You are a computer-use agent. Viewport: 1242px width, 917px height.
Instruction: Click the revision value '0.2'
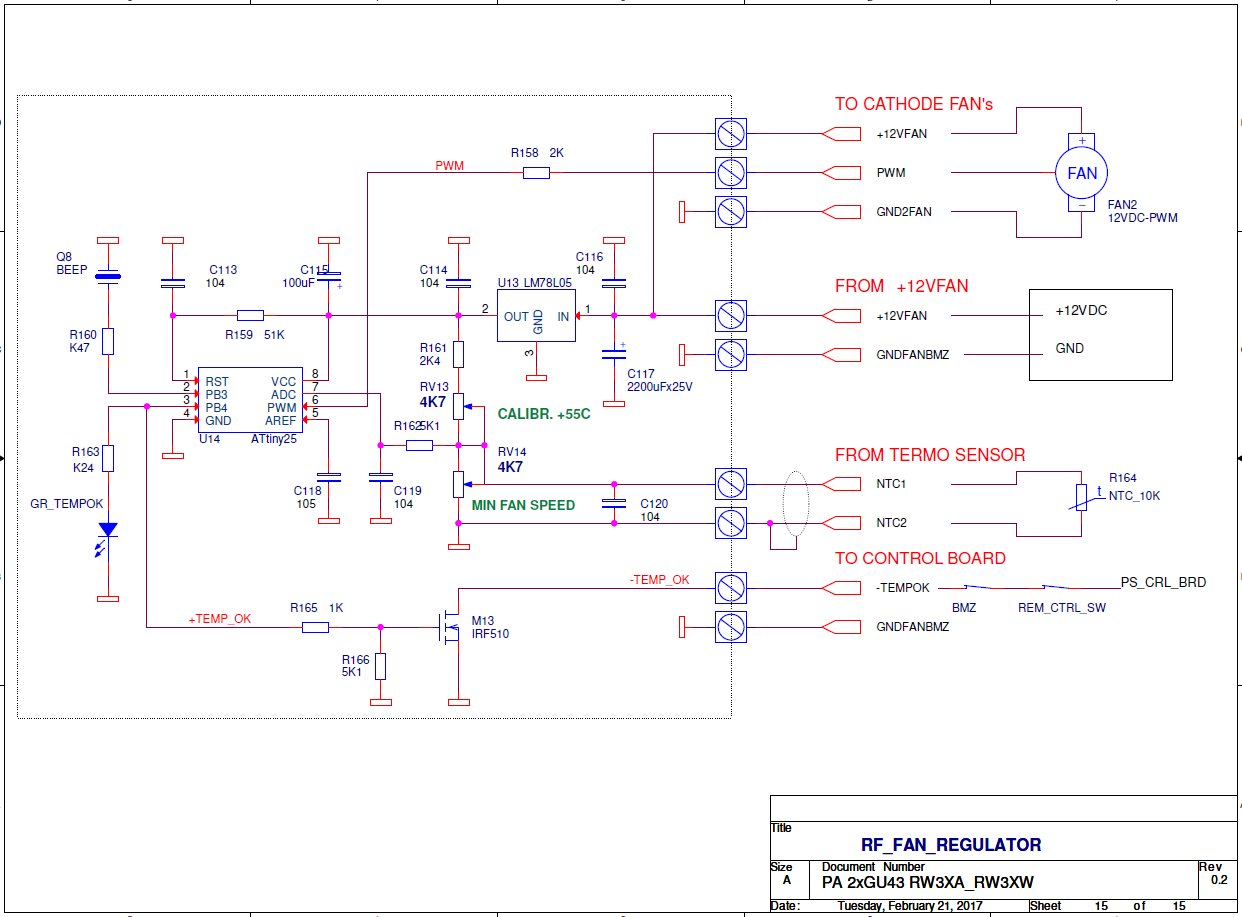pos(1219,881)
